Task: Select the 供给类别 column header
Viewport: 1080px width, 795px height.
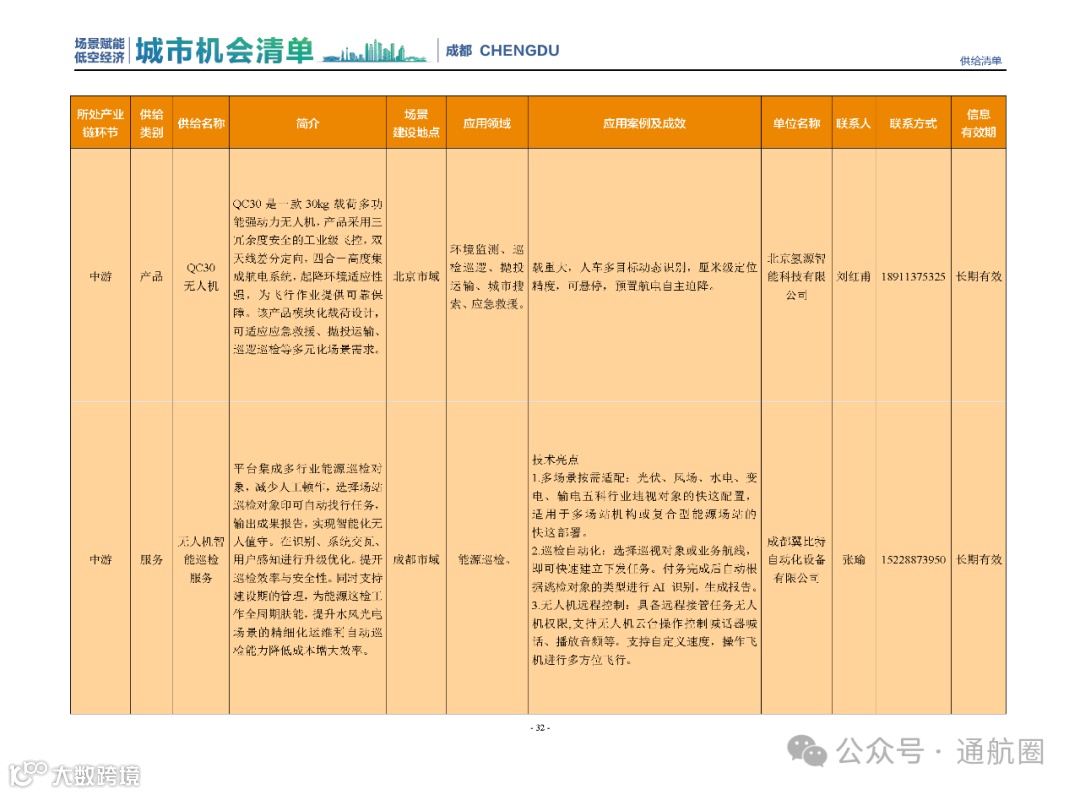Action: (x=152, y=123)
